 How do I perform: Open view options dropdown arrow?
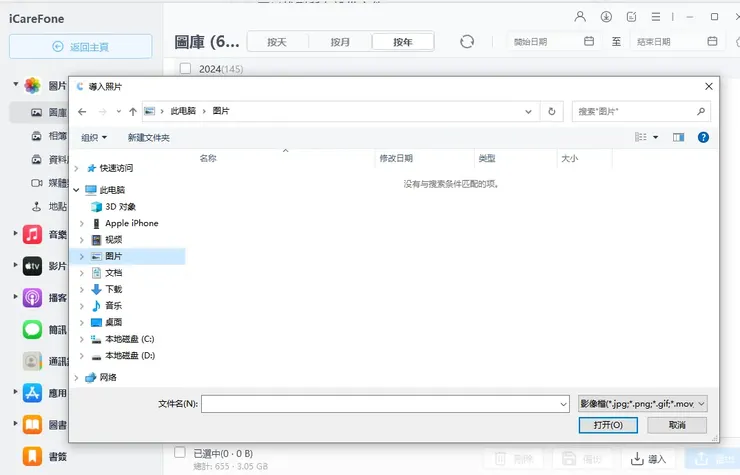tap(656, 137)
